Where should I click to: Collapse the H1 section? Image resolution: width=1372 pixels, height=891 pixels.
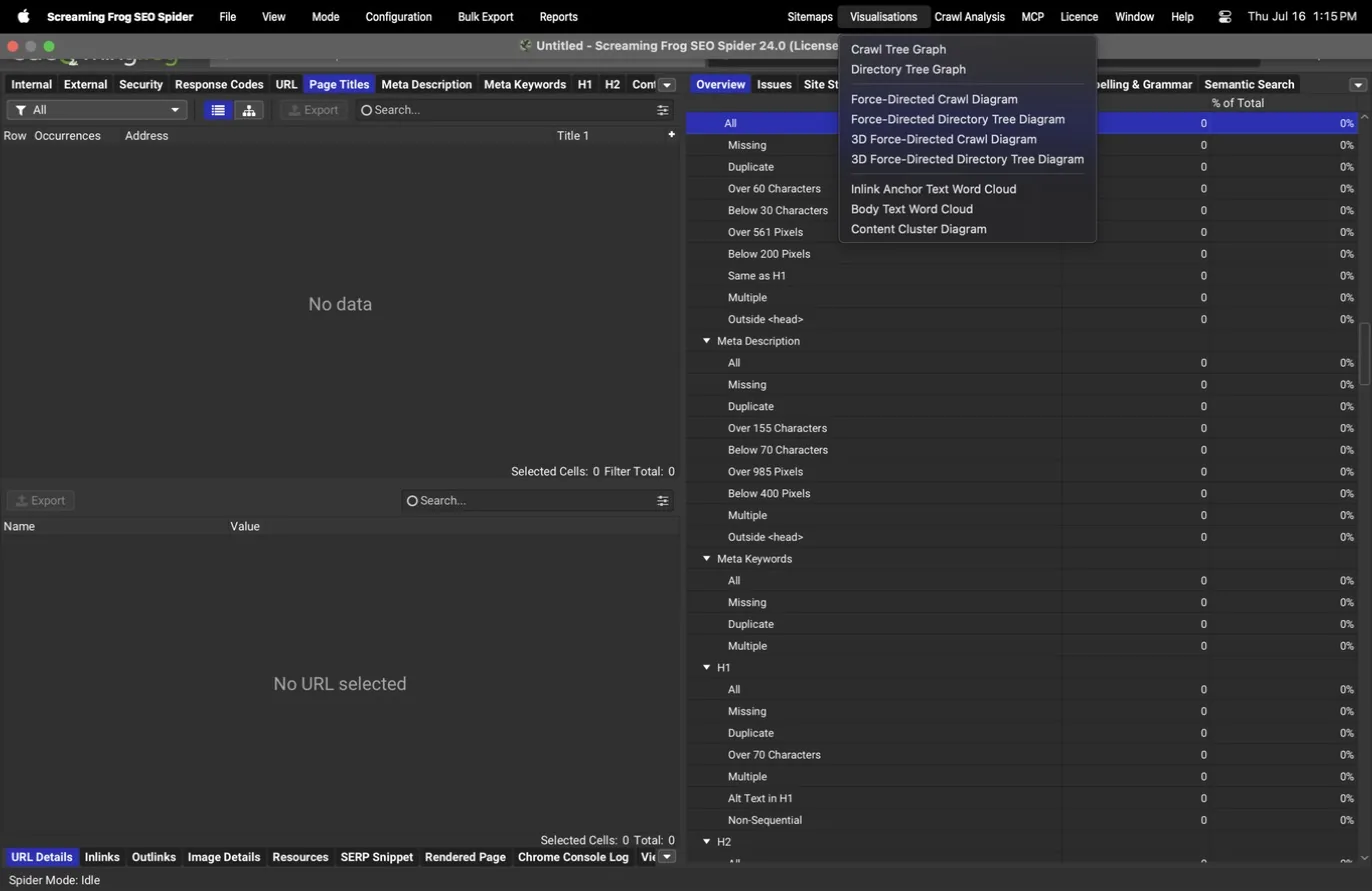click(706, 668)
